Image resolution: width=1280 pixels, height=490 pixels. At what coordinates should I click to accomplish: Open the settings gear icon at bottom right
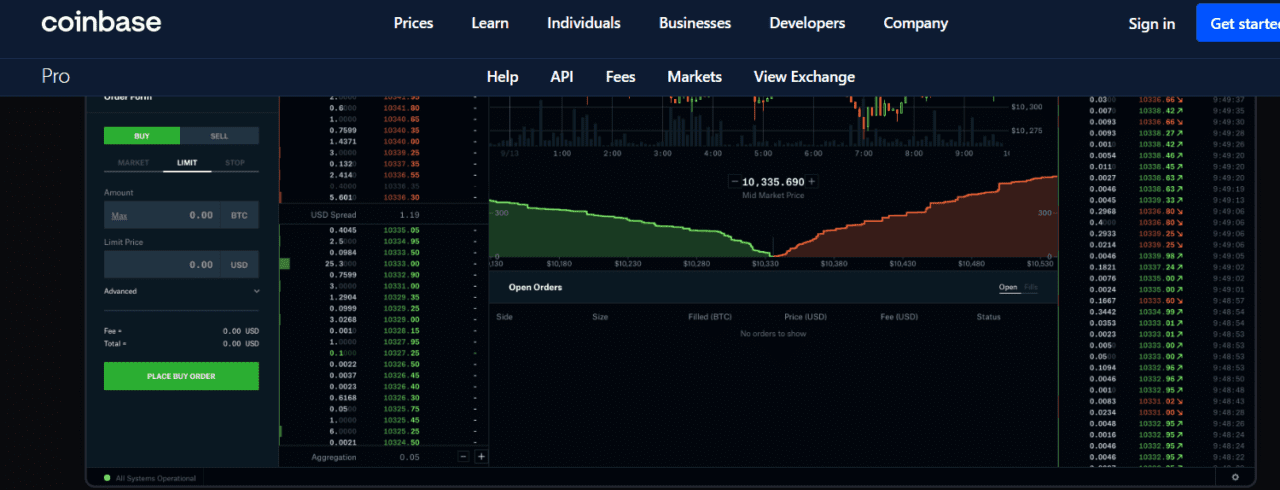[x=1235, y=477]
